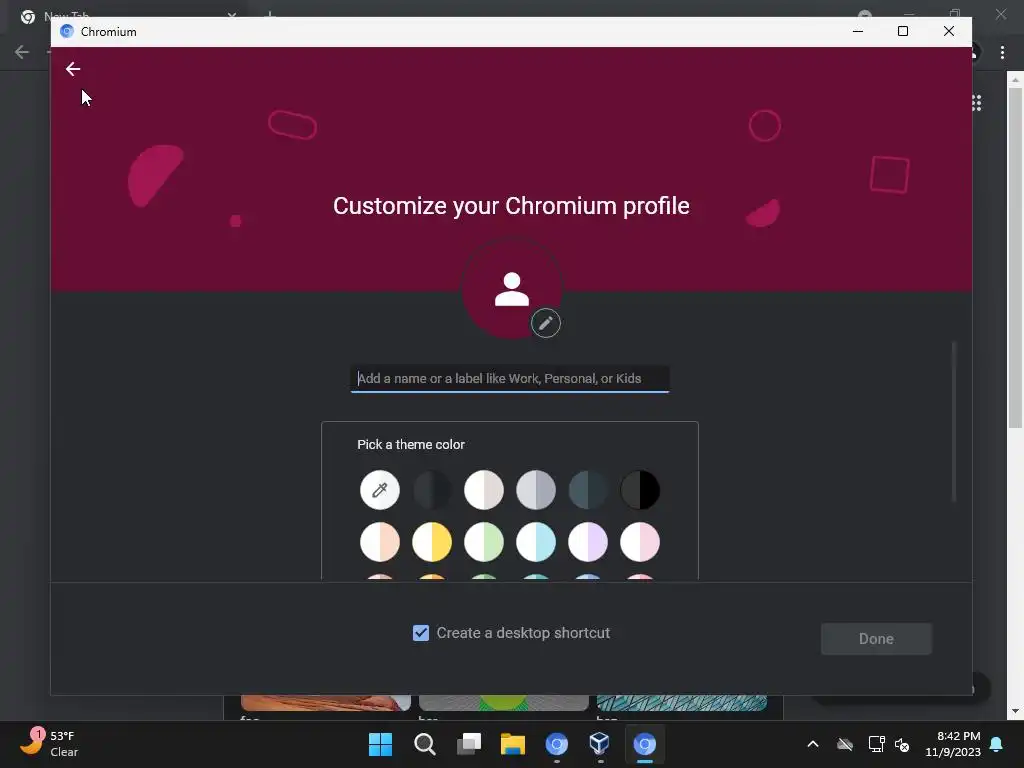The image size is (1024, 768).
Task: Open taskbar Search
Action: point(424,744)
